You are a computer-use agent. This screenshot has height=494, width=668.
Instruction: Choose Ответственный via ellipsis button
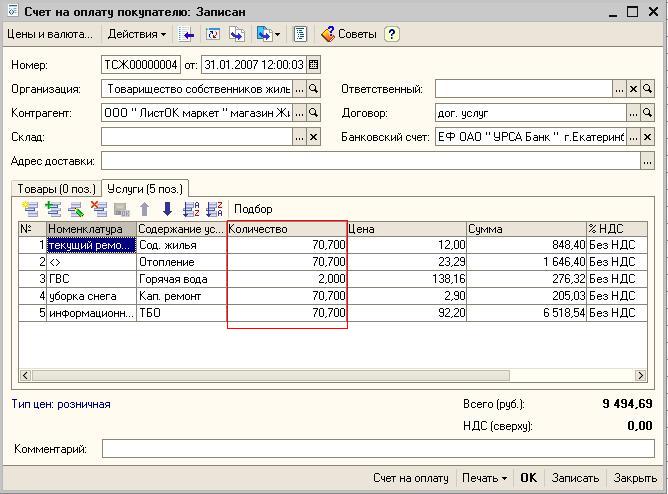[x=619, y=89]
